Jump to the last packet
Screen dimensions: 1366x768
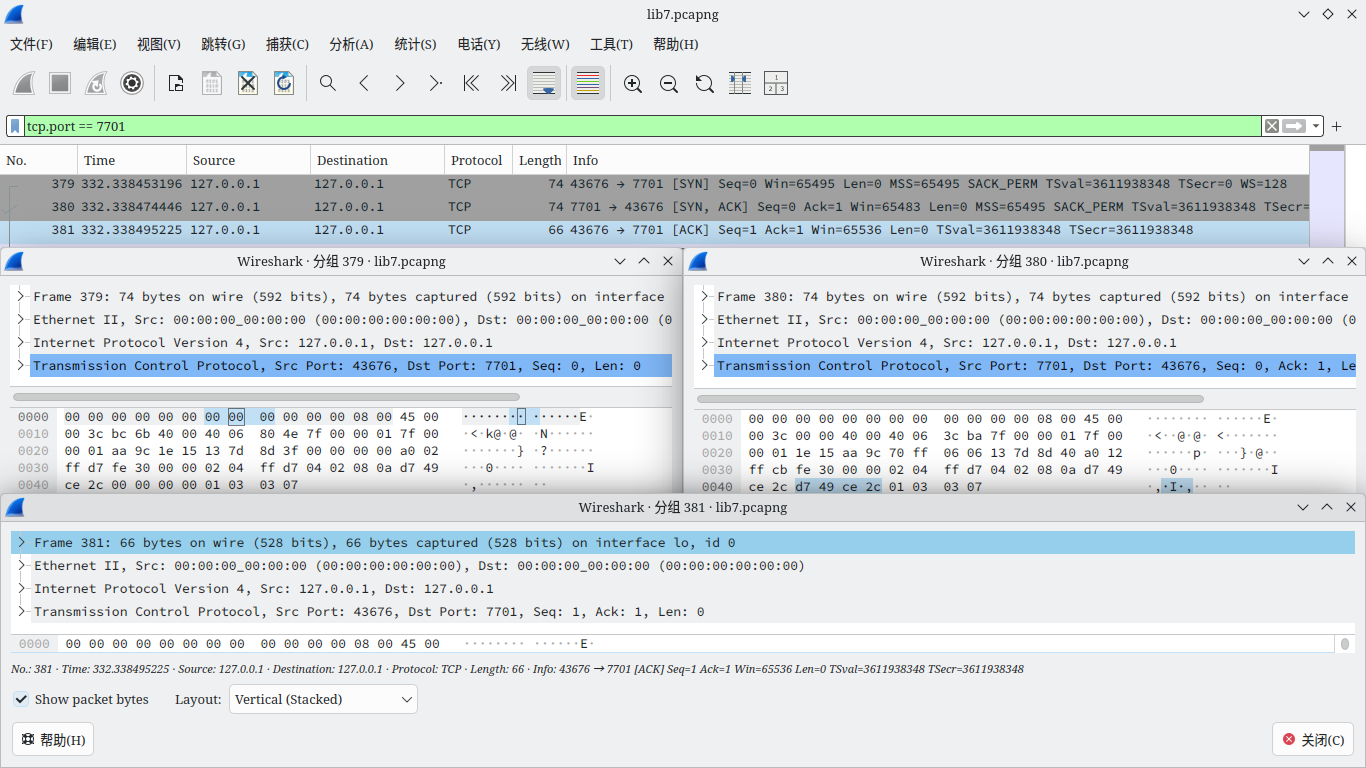508,83
